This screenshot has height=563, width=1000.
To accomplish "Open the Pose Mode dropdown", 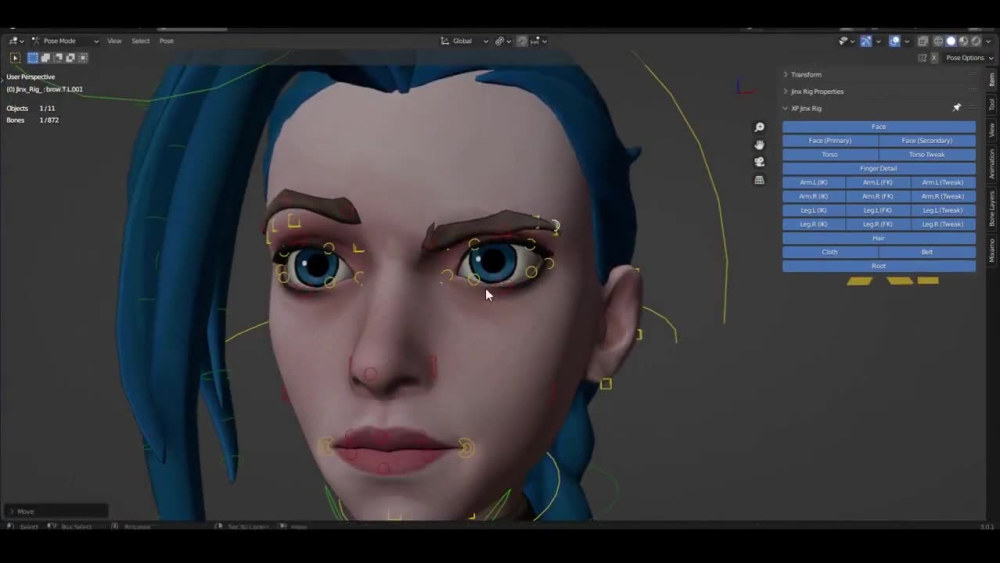I will (x=65, y=41).
